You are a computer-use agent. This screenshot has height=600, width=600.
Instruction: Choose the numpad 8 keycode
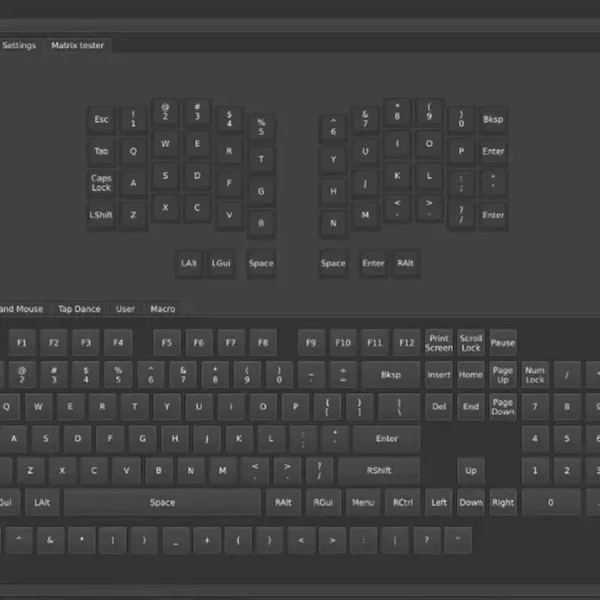click(x=567, y=406)
